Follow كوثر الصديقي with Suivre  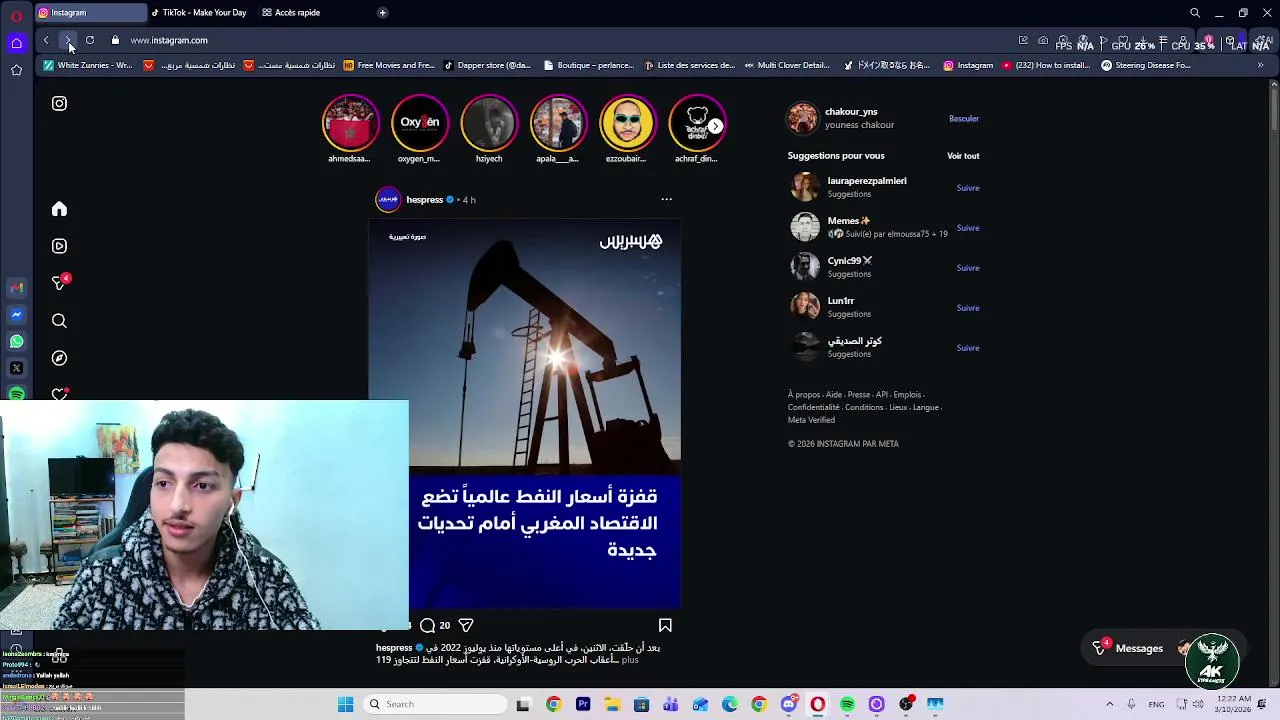968,348
